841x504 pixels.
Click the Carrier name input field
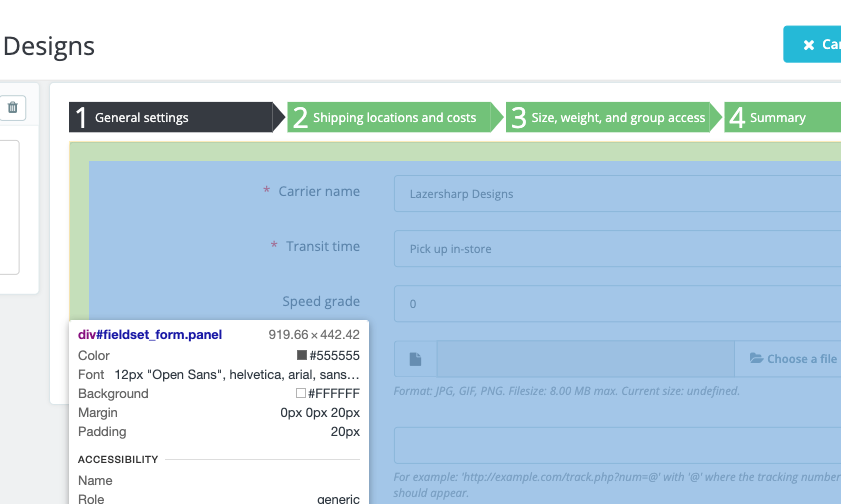(617, 194)
